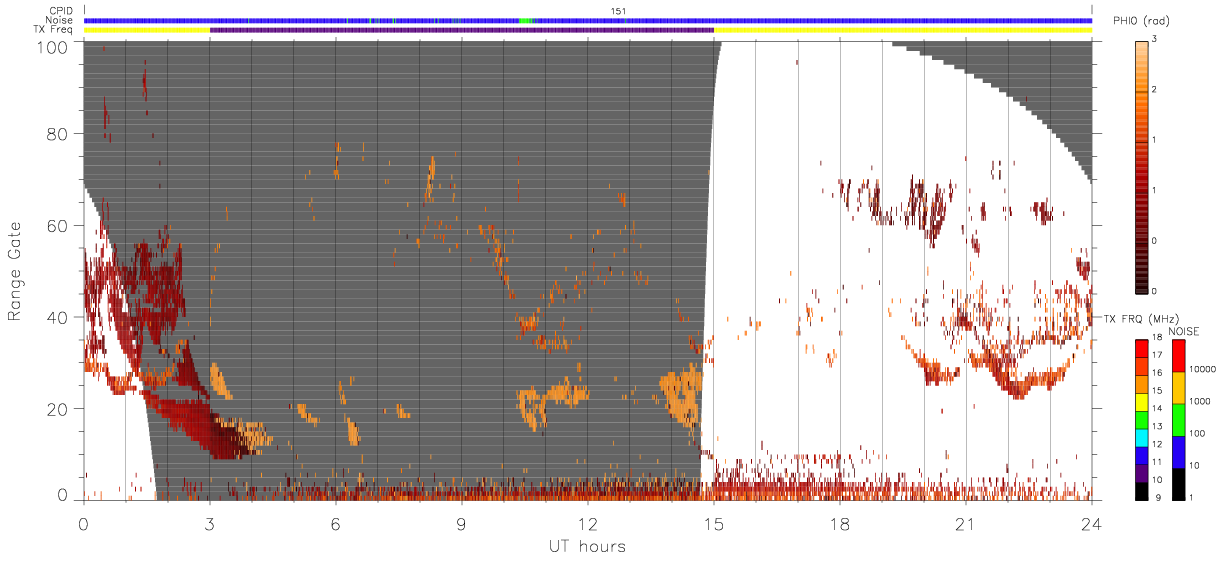Click tick label 60 on the Range Gate axis

pos(60,225)
